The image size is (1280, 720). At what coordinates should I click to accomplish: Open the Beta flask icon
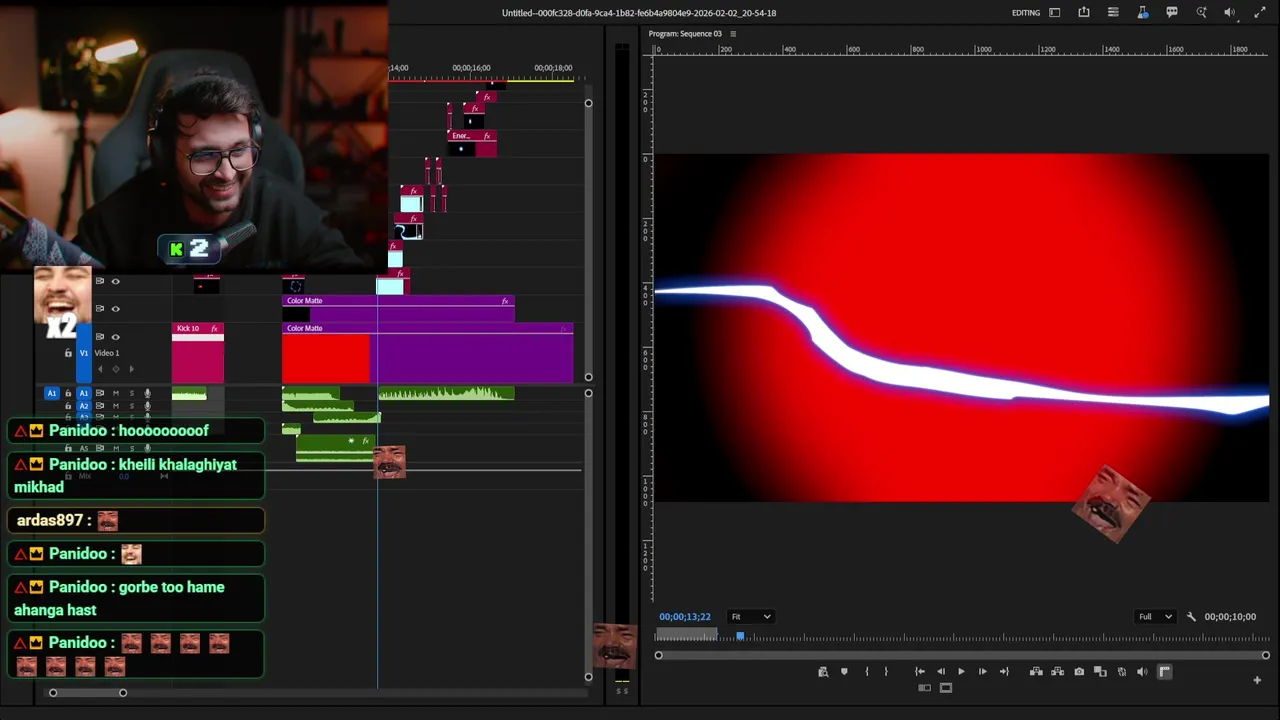pyautogui.click(x=1143, y=13)
